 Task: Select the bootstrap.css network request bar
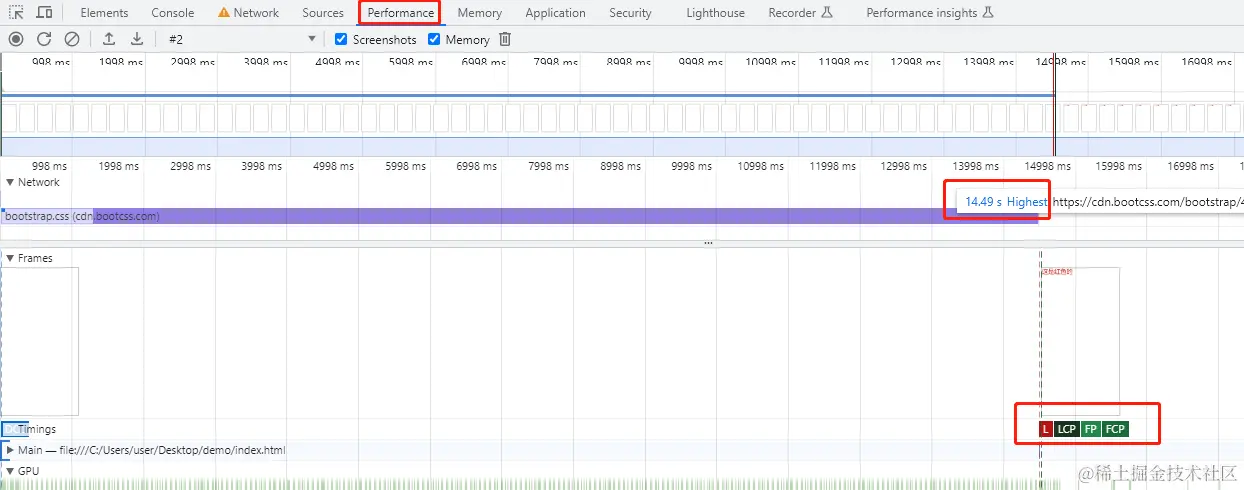click(x=520, y=216)
